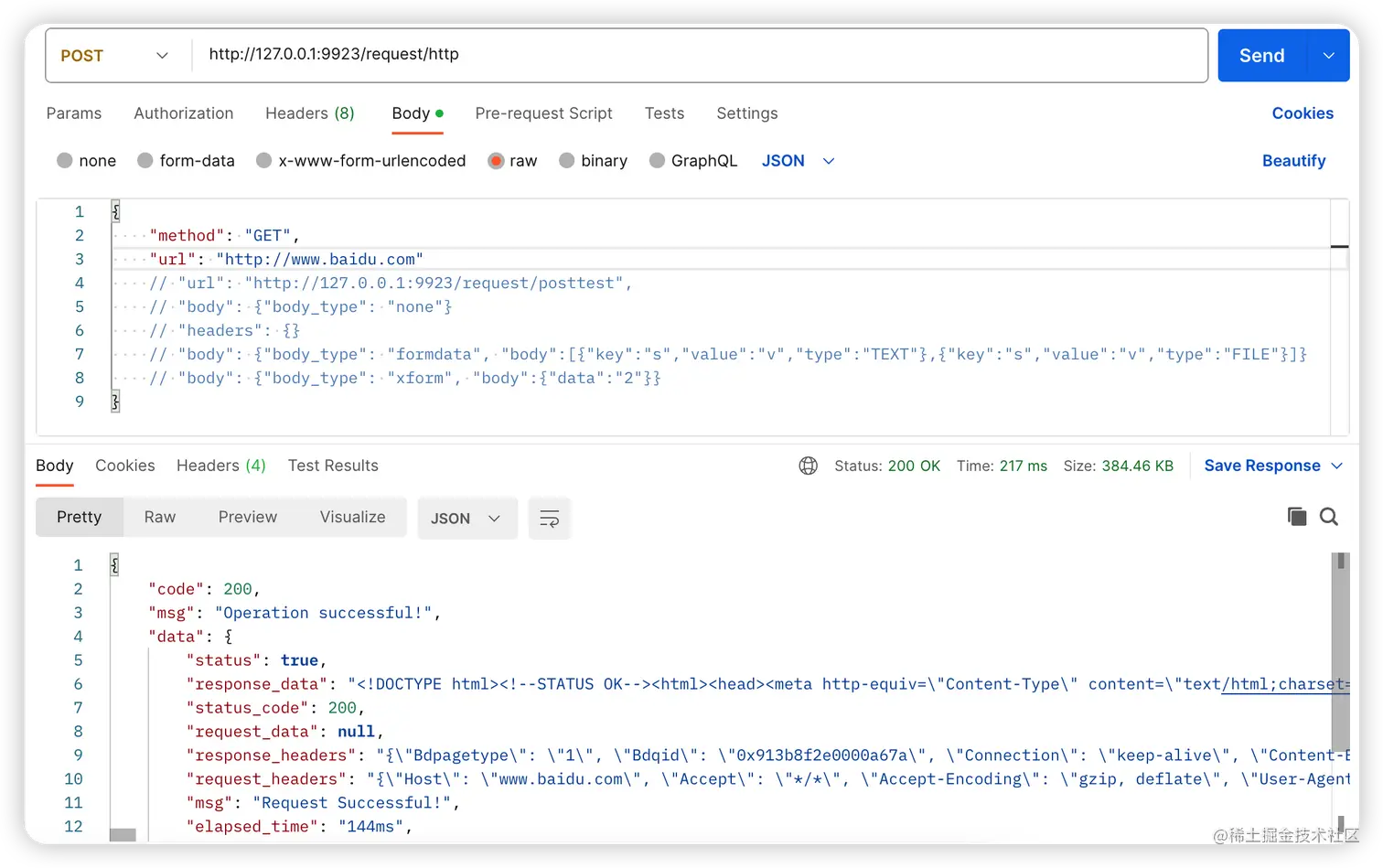Viewport: 1383px width, 868px height.
Task: Click the "msg": "Operation successful!" line
Action: click(295, 613)
